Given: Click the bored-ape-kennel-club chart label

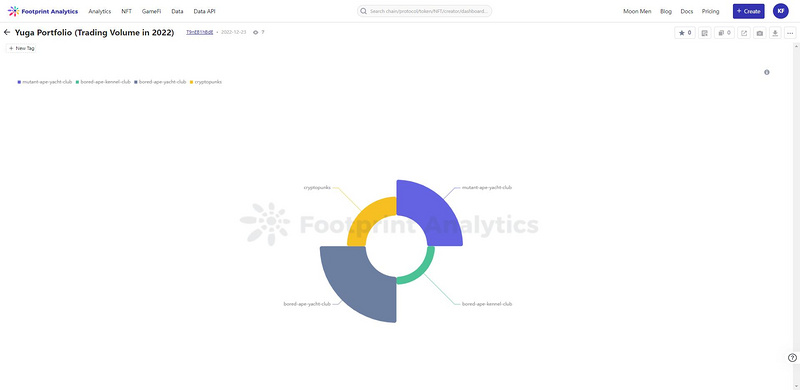Looking at the screenshot, I should [487, 304].
